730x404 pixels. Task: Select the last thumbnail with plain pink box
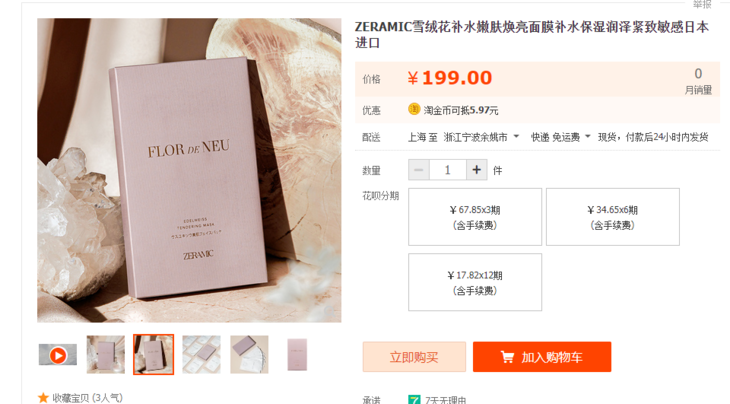coord(297,355)
